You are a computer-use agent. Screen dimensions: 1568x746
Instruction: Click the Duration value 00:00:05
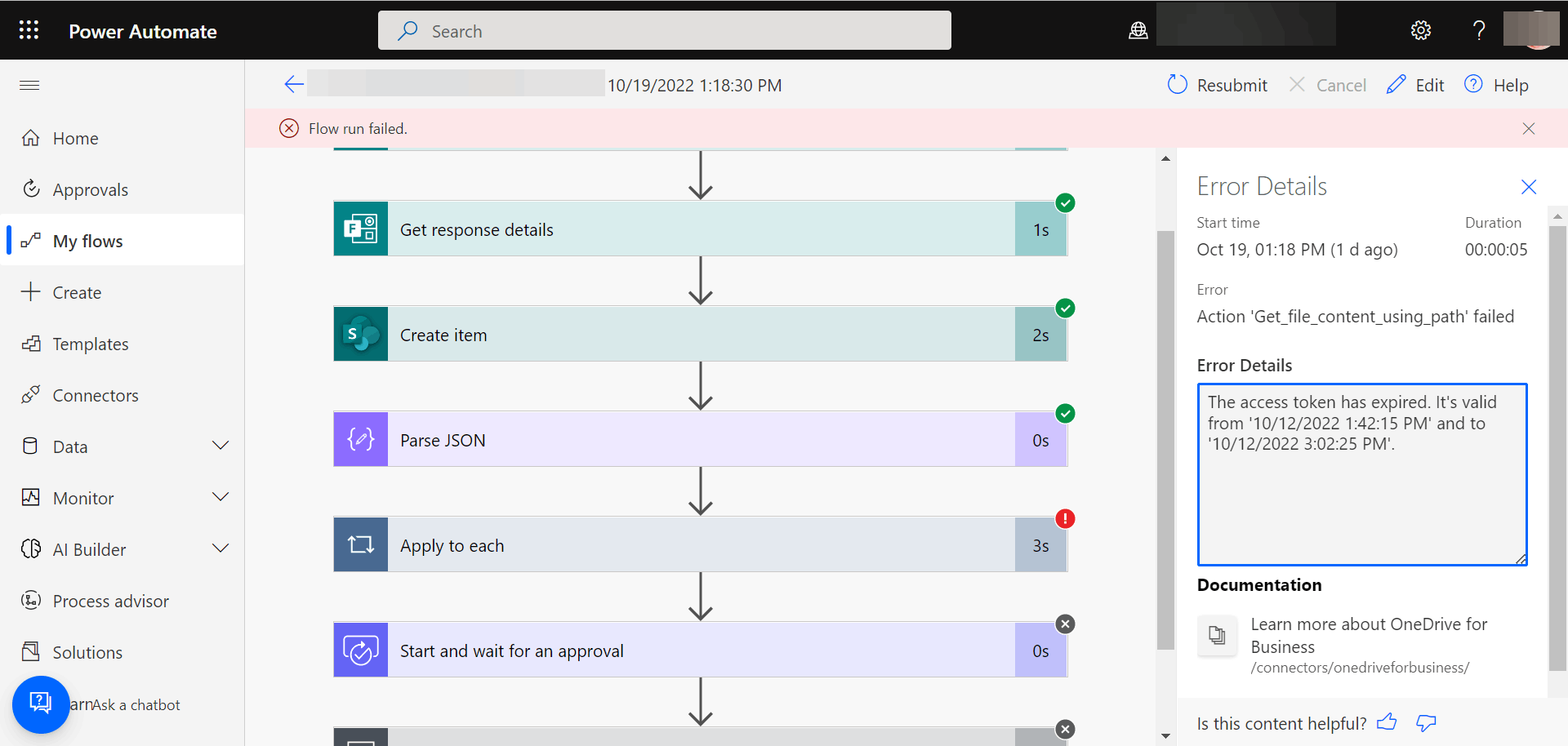pos(1496,250)
